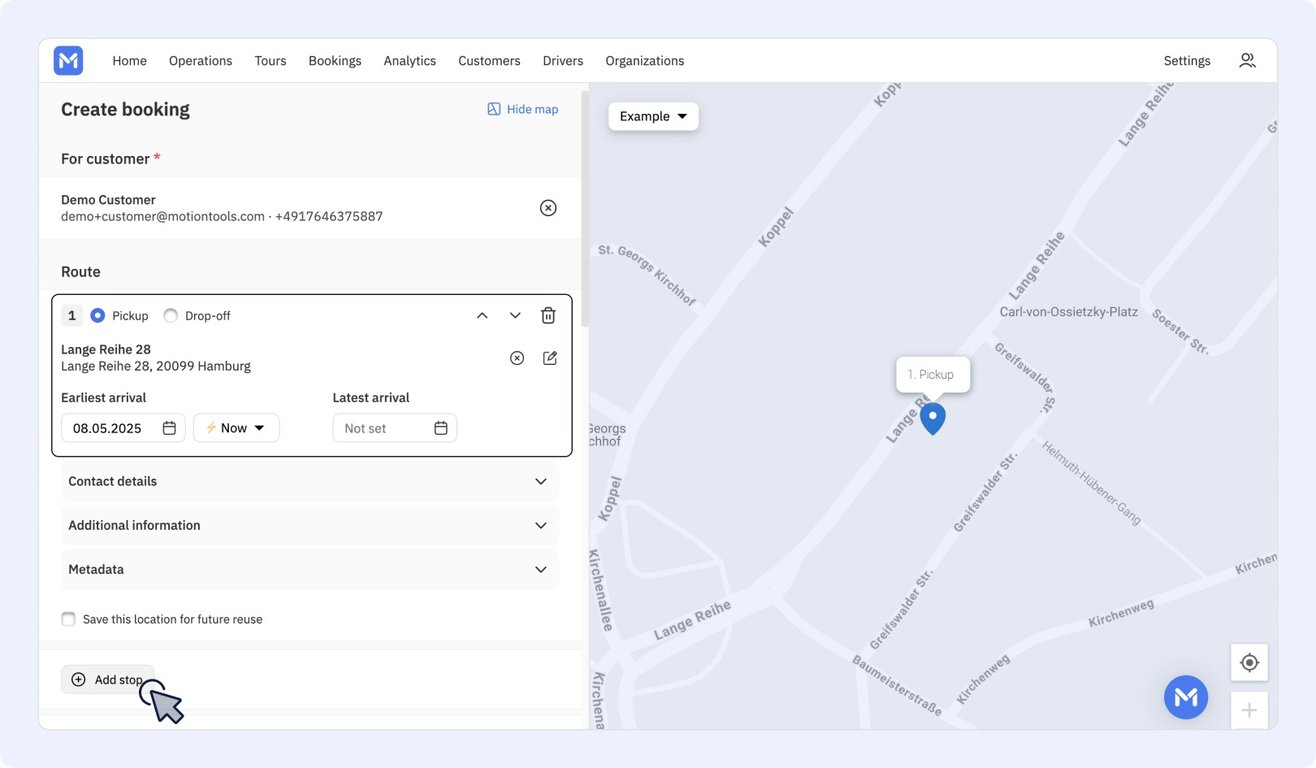The image size is (1316, 768).
Task: Select the Drop-off radio button
Action: (171, 316)
